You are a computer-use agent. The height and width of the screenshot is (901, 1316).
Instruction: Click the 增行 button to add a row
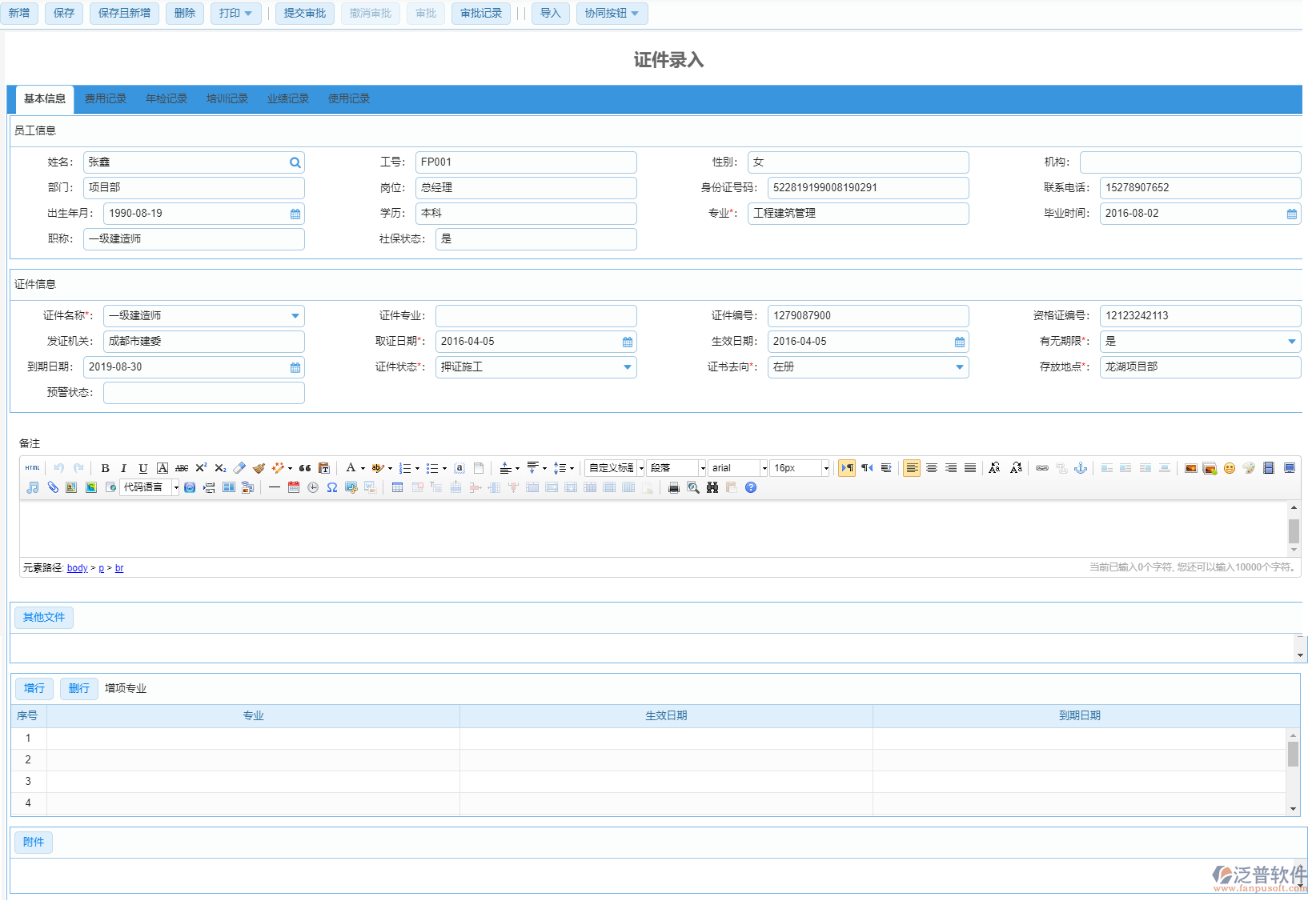coord(34,688)
